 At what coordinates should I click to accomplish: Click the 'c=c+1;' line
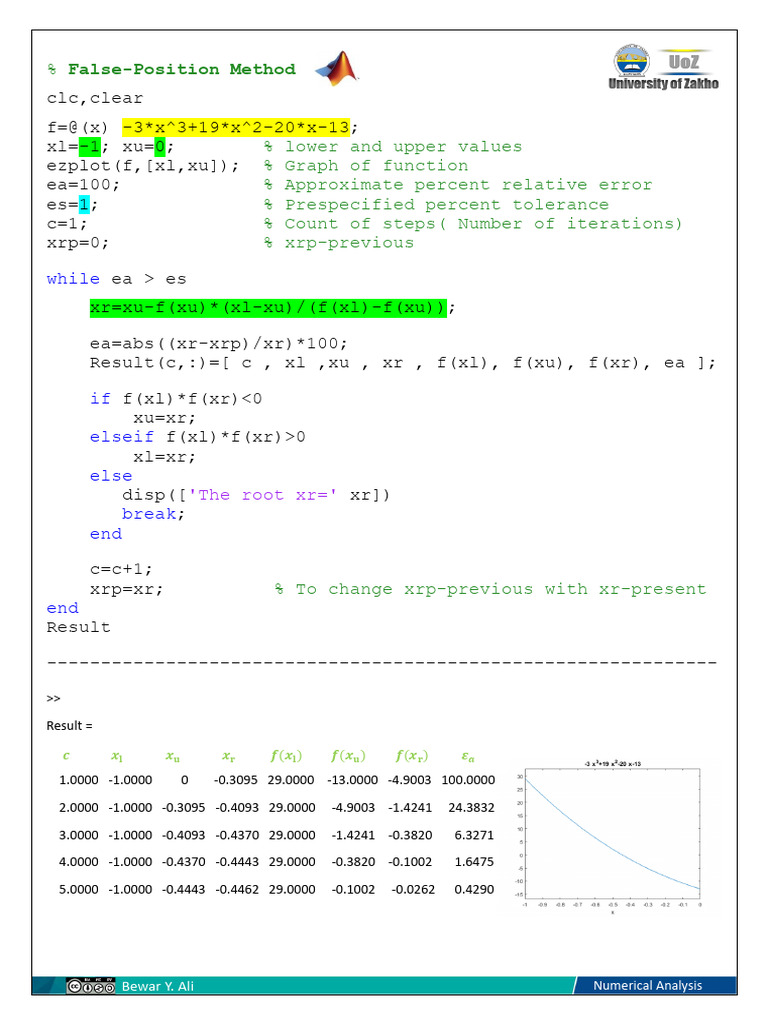121,569
